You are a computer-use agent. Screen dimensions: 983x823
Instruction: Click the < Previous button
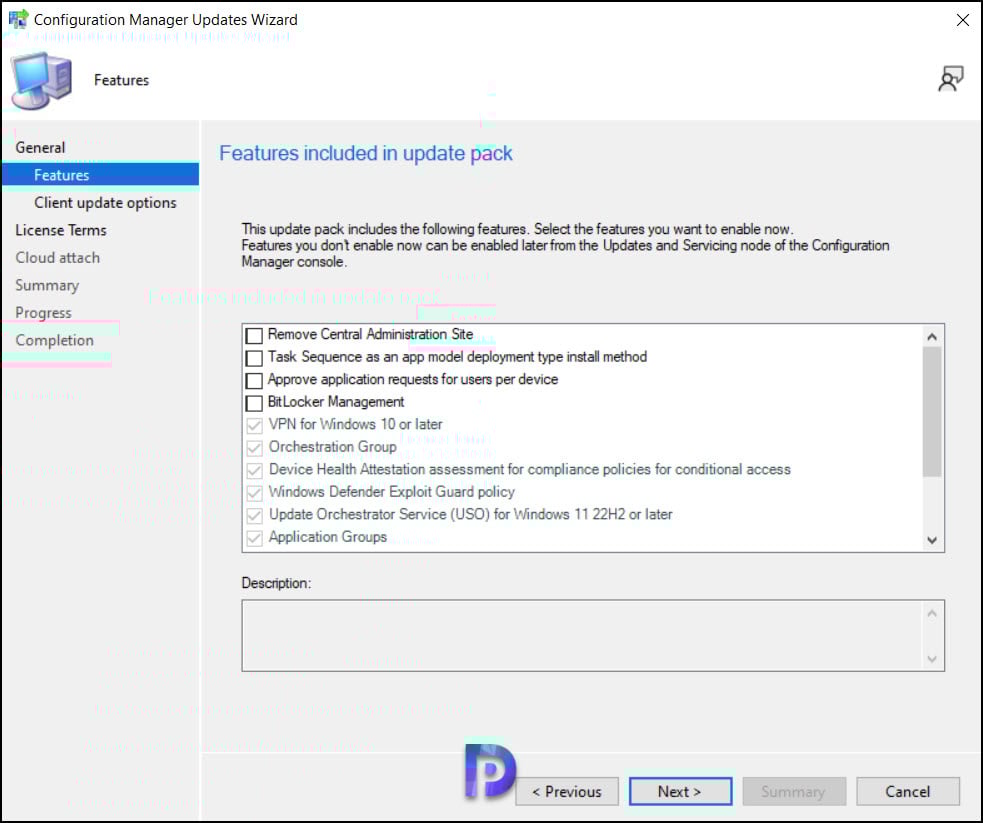tap(567, 792)
